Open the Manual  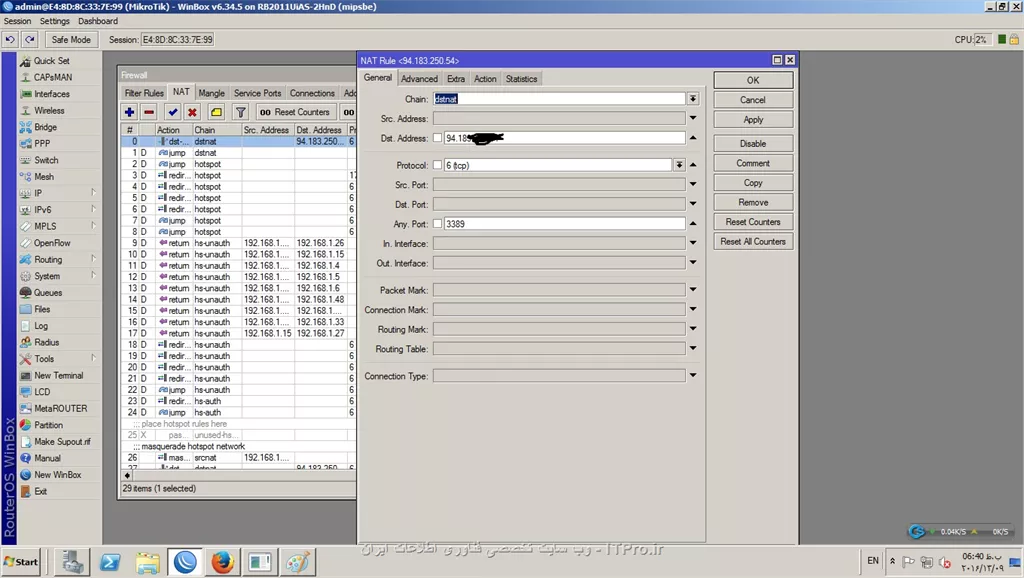pos(47,458)
